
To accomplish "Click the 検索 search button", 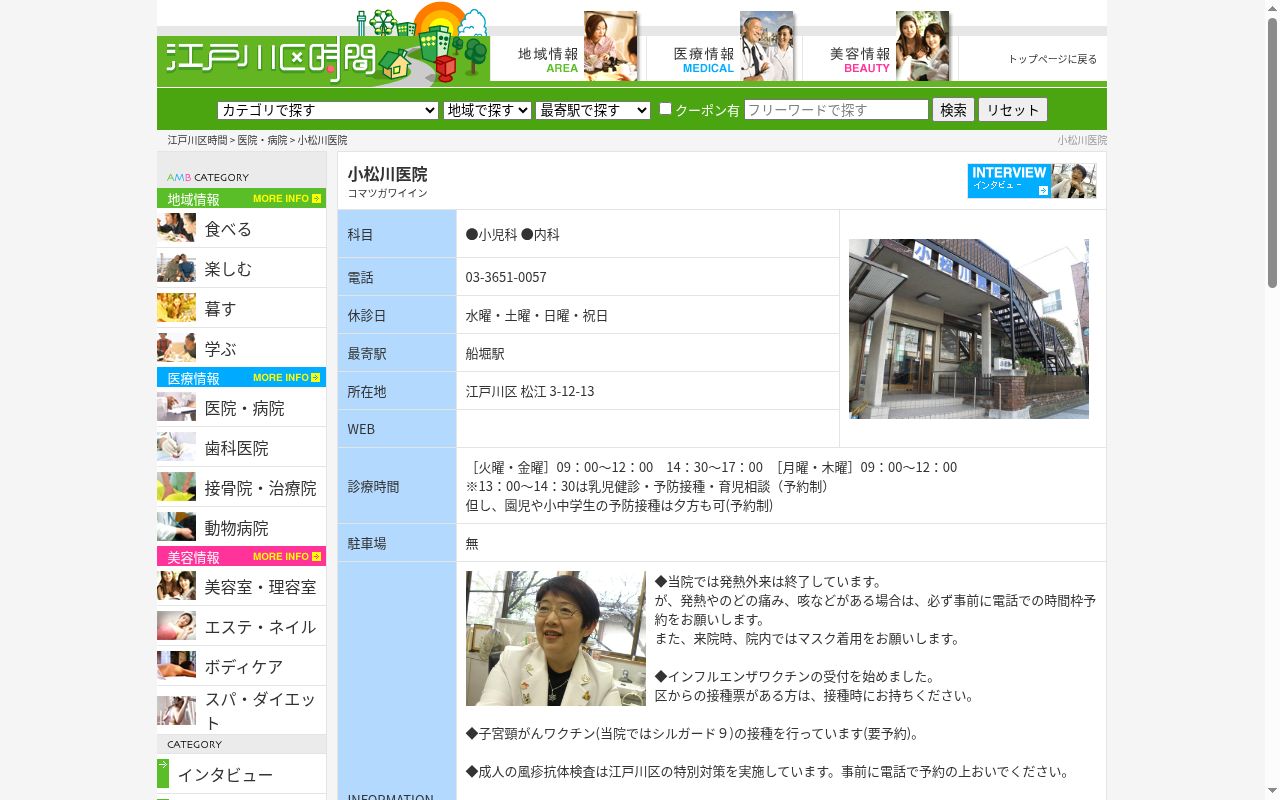I will point(953,110).
